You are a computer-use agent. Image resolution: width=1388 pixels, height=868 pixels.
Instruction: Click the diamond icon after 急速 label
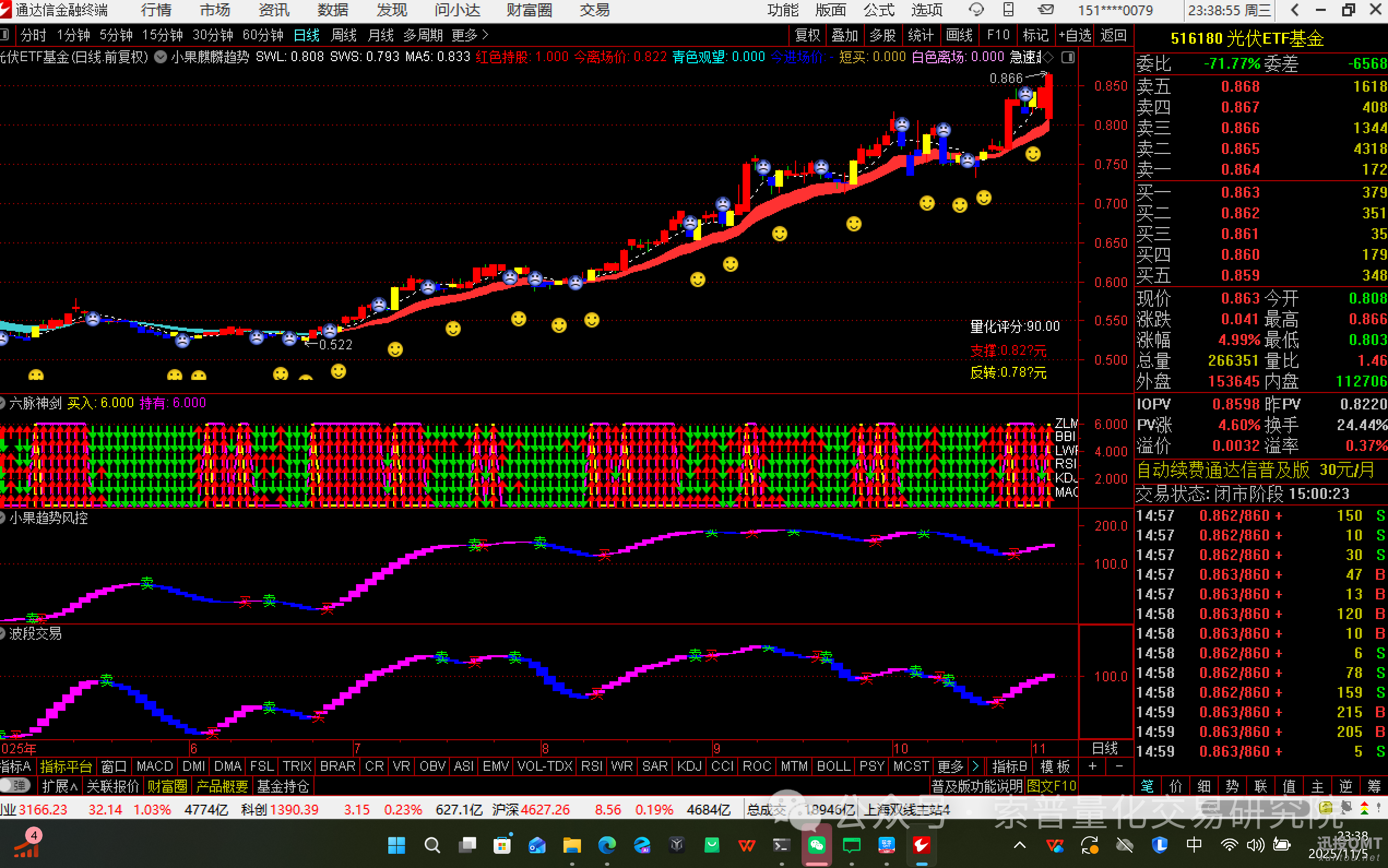click(x=1048, y=57)
